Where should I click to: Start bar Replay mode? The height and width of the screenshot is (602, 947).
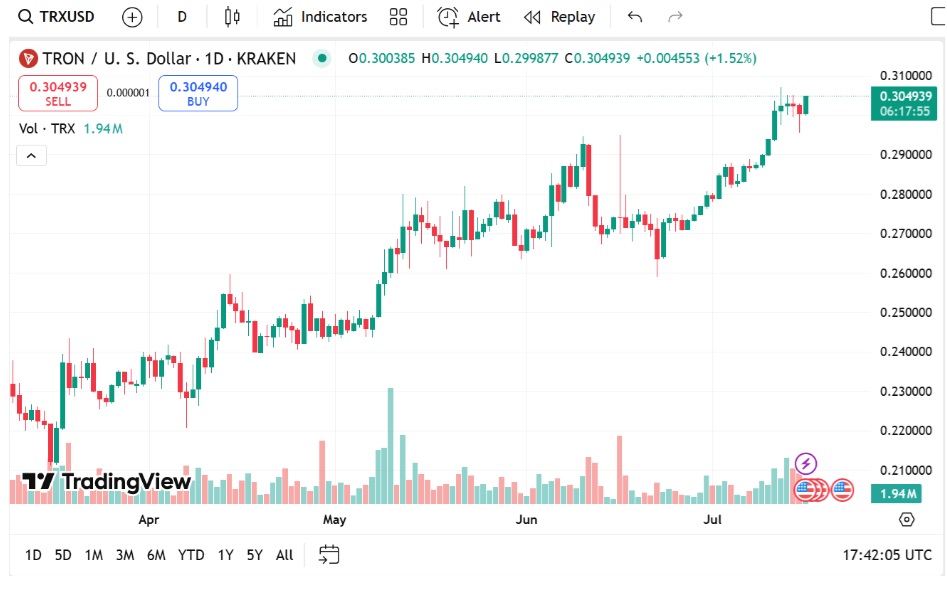pos(559,17)
